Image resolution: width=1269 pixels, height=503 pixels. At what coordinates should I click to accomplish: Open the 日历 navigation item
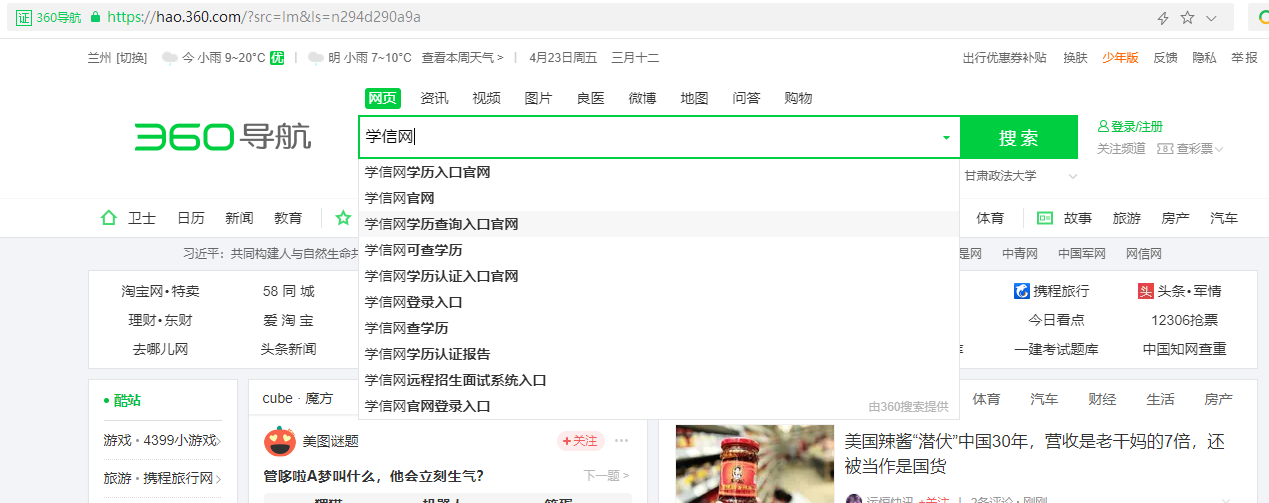pos(191,218)
